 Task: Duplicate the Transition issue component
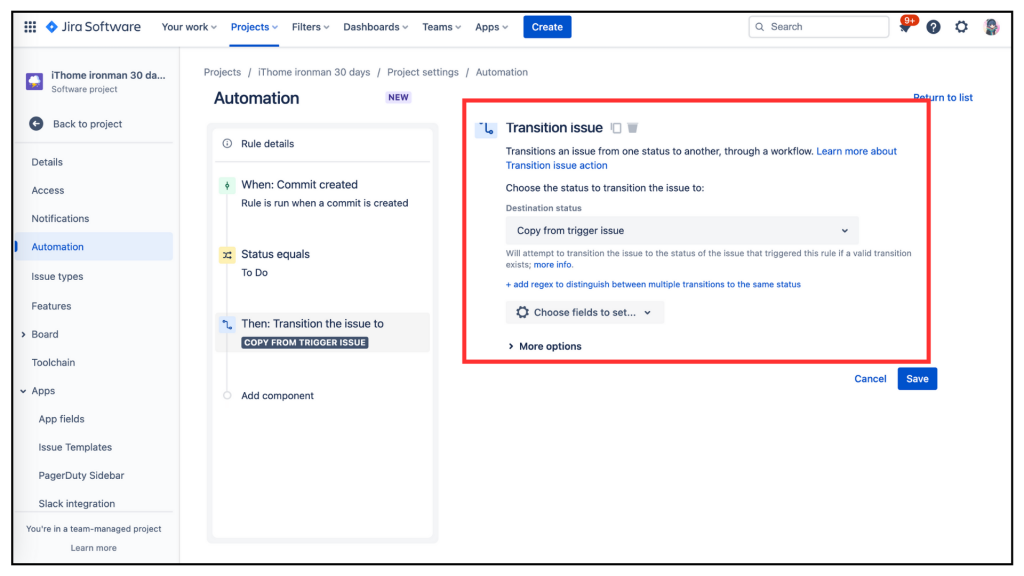(x=616, y=128)
